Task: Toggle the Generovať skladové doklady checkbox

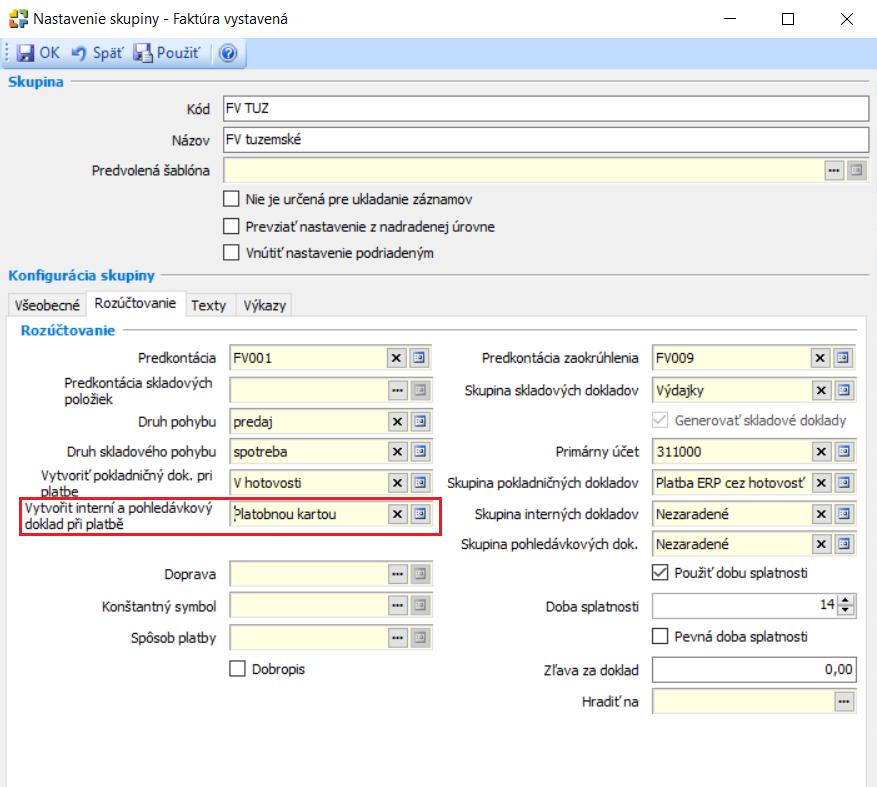Action: 660,420
